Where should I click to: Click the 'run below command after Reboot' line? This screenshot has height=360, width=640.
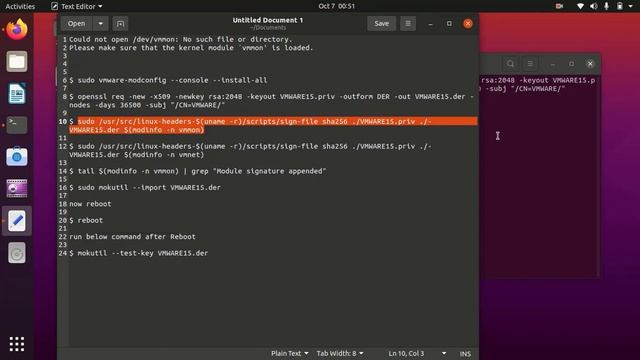click(132, 237)
